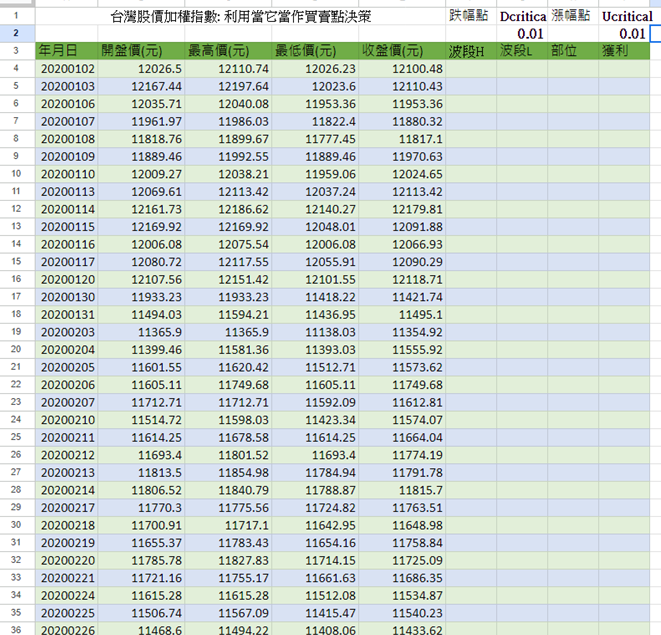Screen dimensions: 661x635
Task: Edit the 0.01 value under Ucritical
Action: (624, 33)
